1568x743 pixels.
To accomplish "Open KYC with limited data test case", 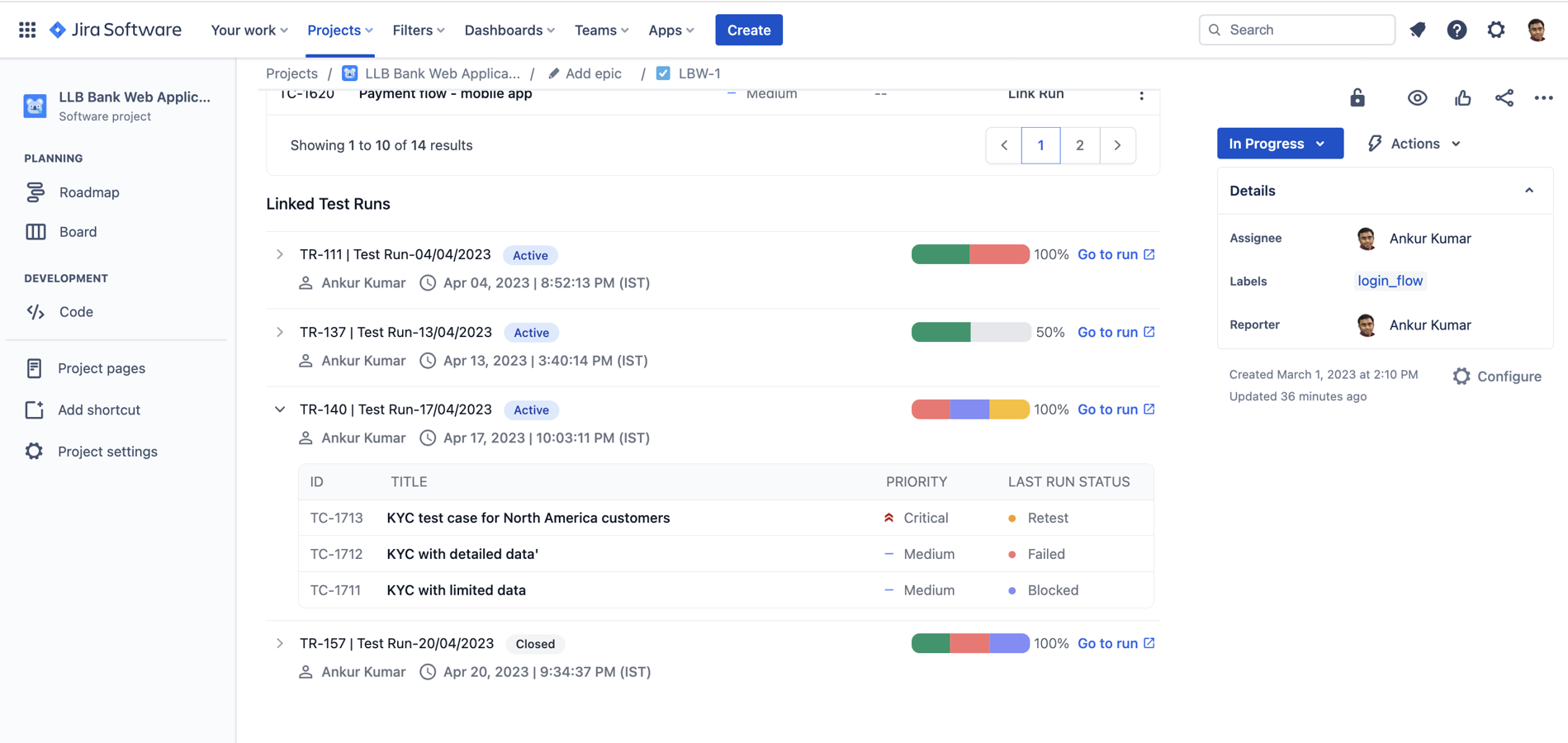I will point(456,590).
